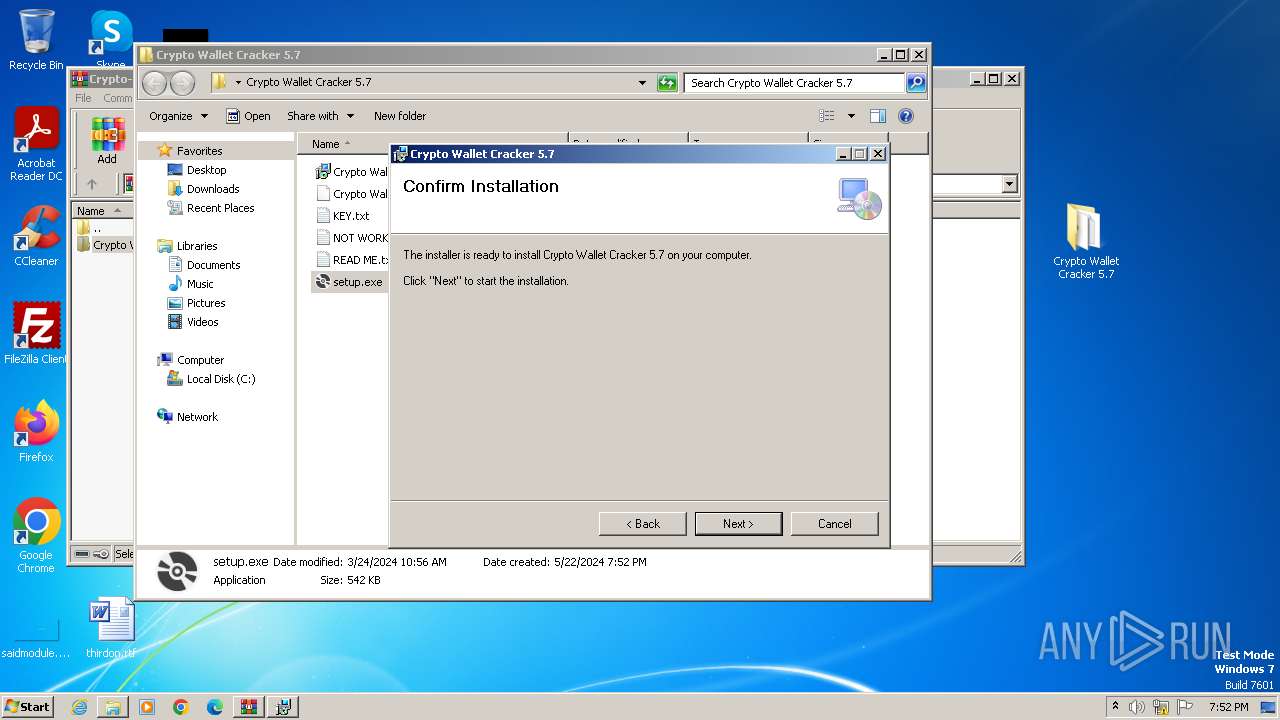The image size is (1280, 720).
Task: Open the Organize menu
Action: tap(178, 116)
